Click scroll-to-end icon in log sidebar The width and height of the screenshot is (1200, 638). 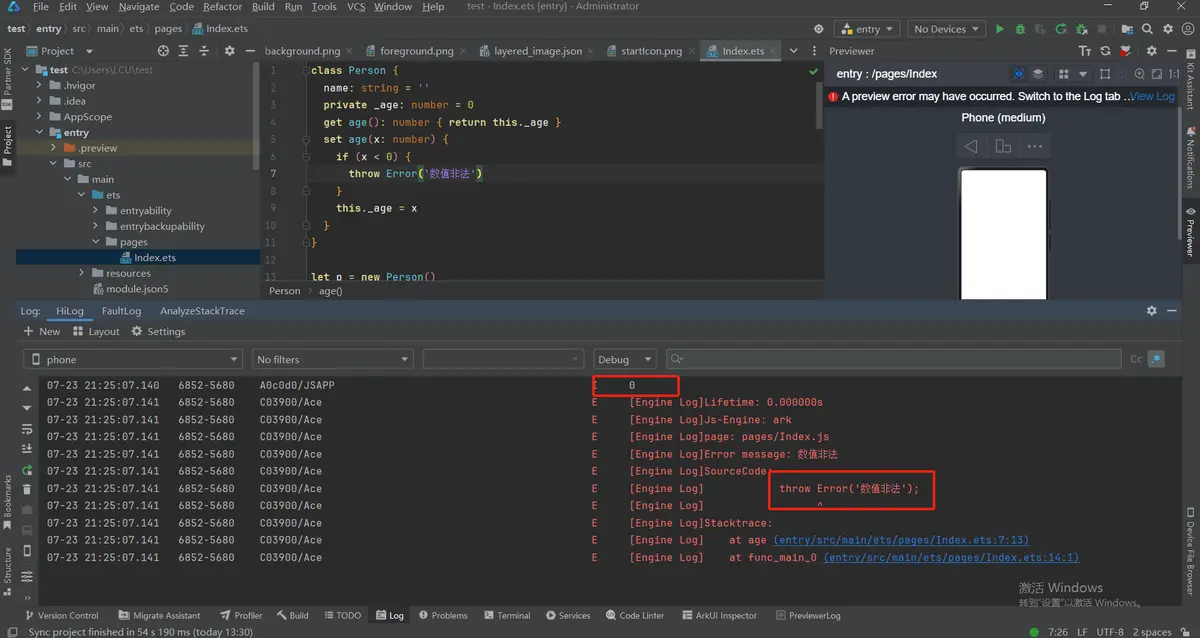pos(27,449)
